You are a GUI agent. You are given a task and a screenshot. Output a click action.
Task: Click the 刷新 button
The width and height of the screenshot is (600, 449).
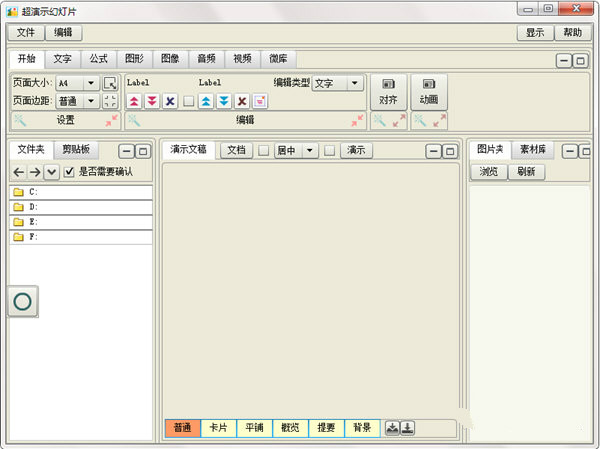point(526,171)
